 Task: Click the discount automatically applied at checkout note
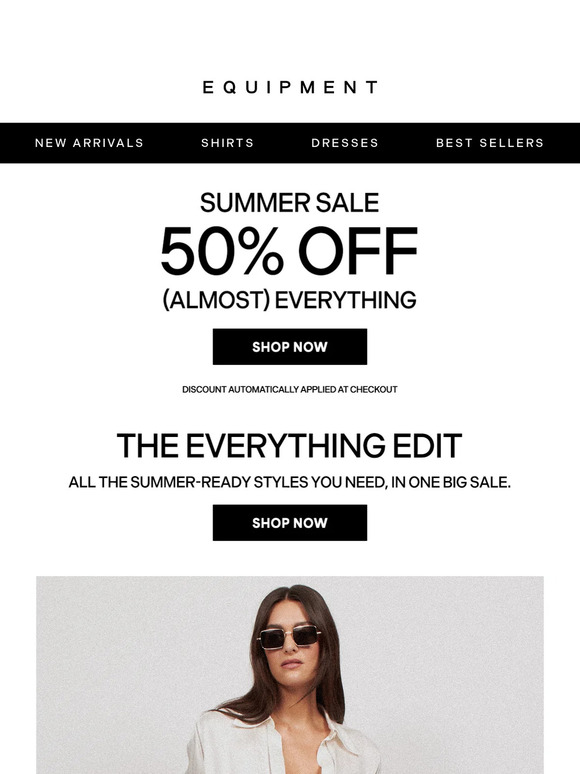pyautogui.click(x=290, y=389)
